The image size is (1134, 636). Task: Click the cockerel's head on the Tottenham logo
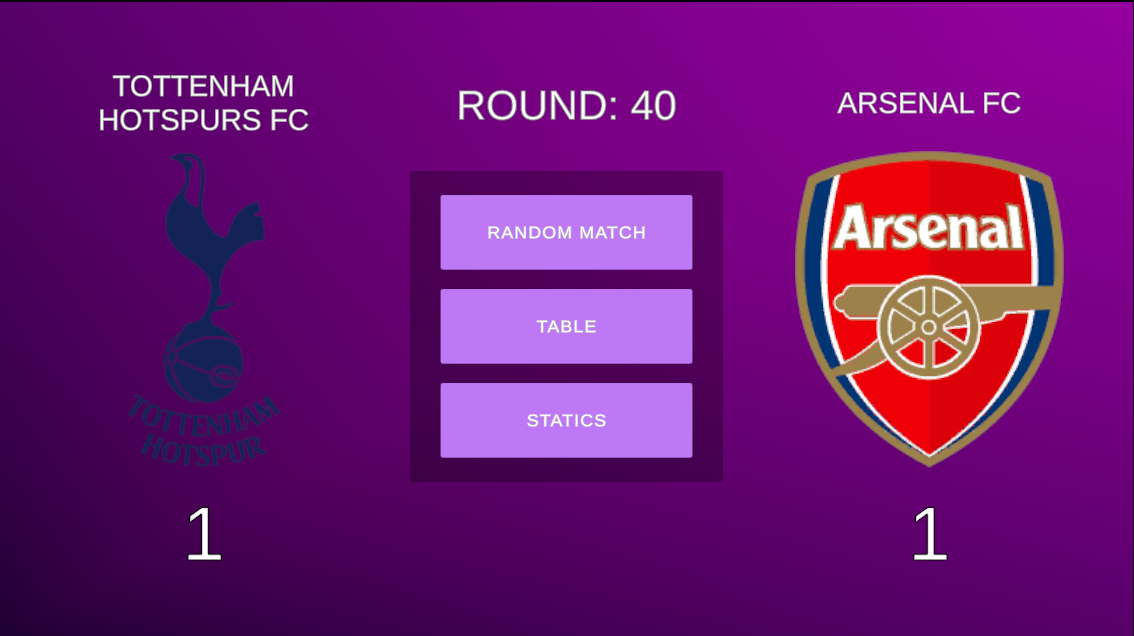click(x=183, y=170)
